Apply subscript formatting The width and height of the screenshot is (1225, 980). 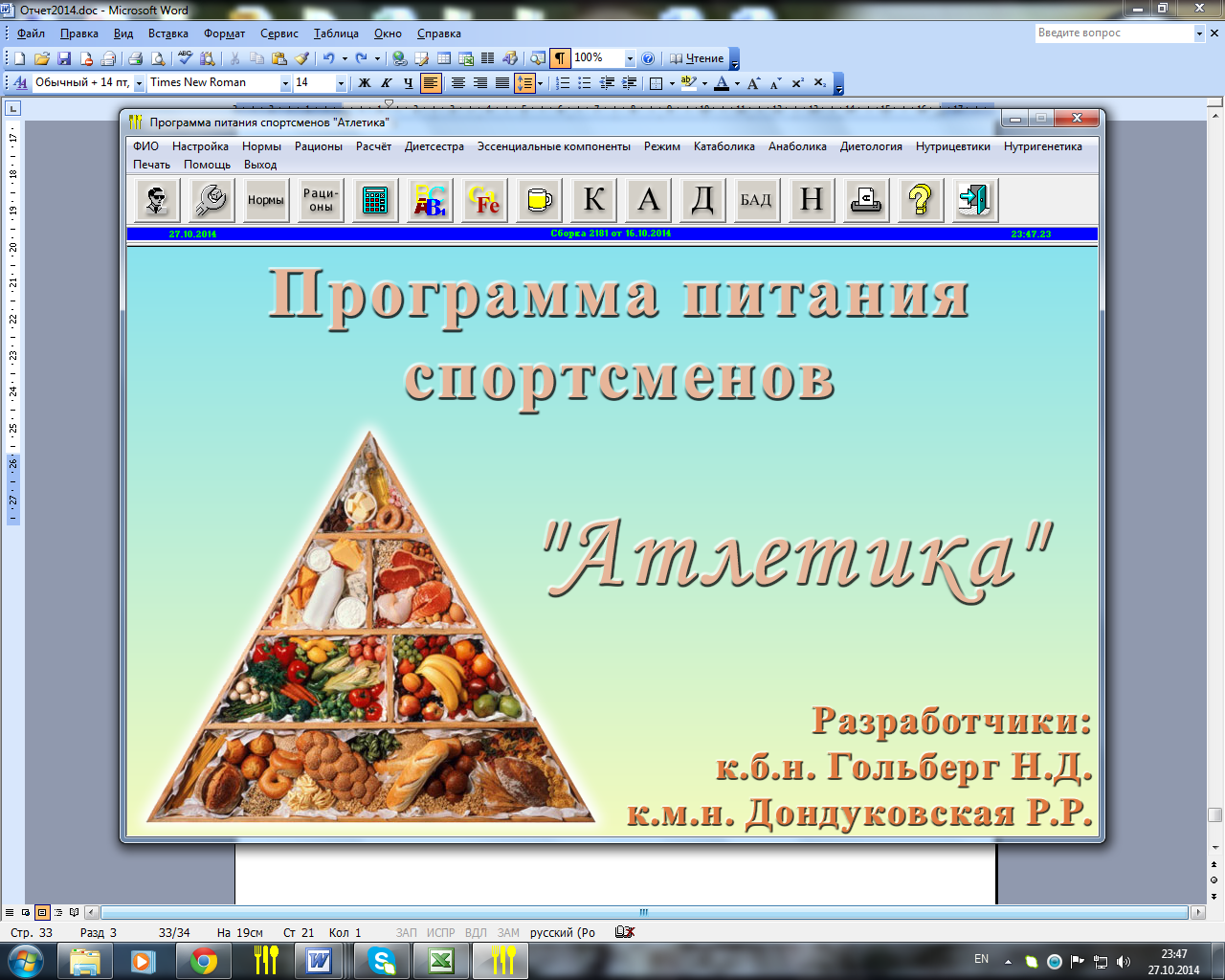click(820, 83)
